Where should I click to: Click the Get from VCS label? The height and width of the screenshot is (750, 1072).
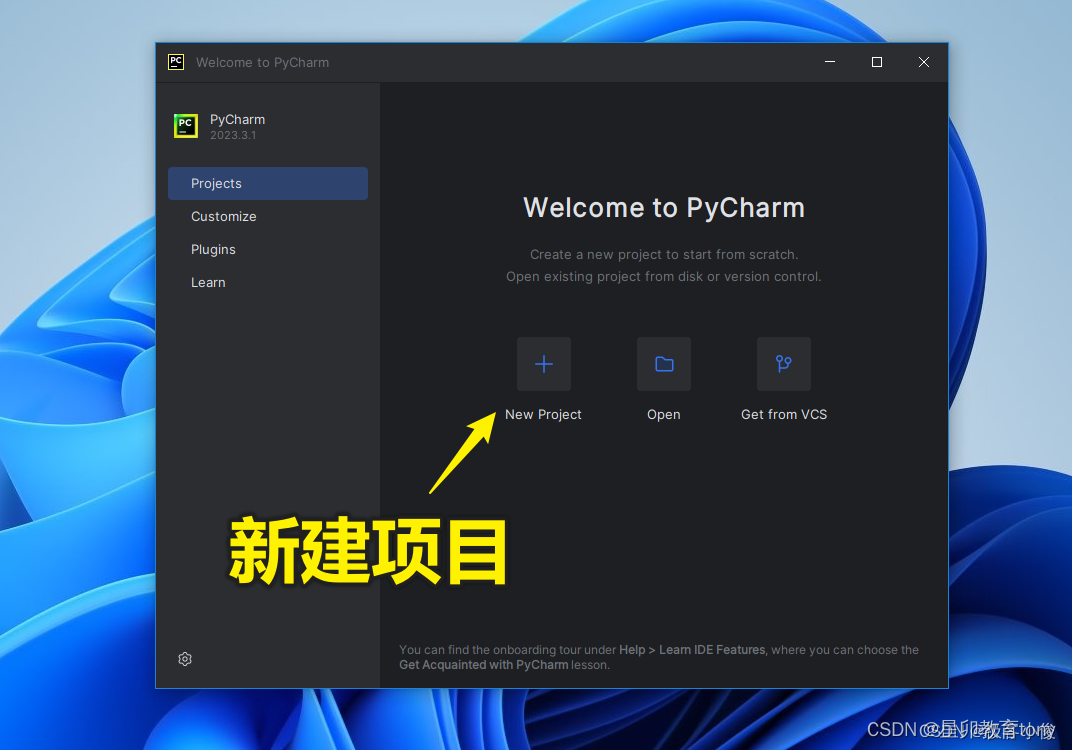[784, 414]
